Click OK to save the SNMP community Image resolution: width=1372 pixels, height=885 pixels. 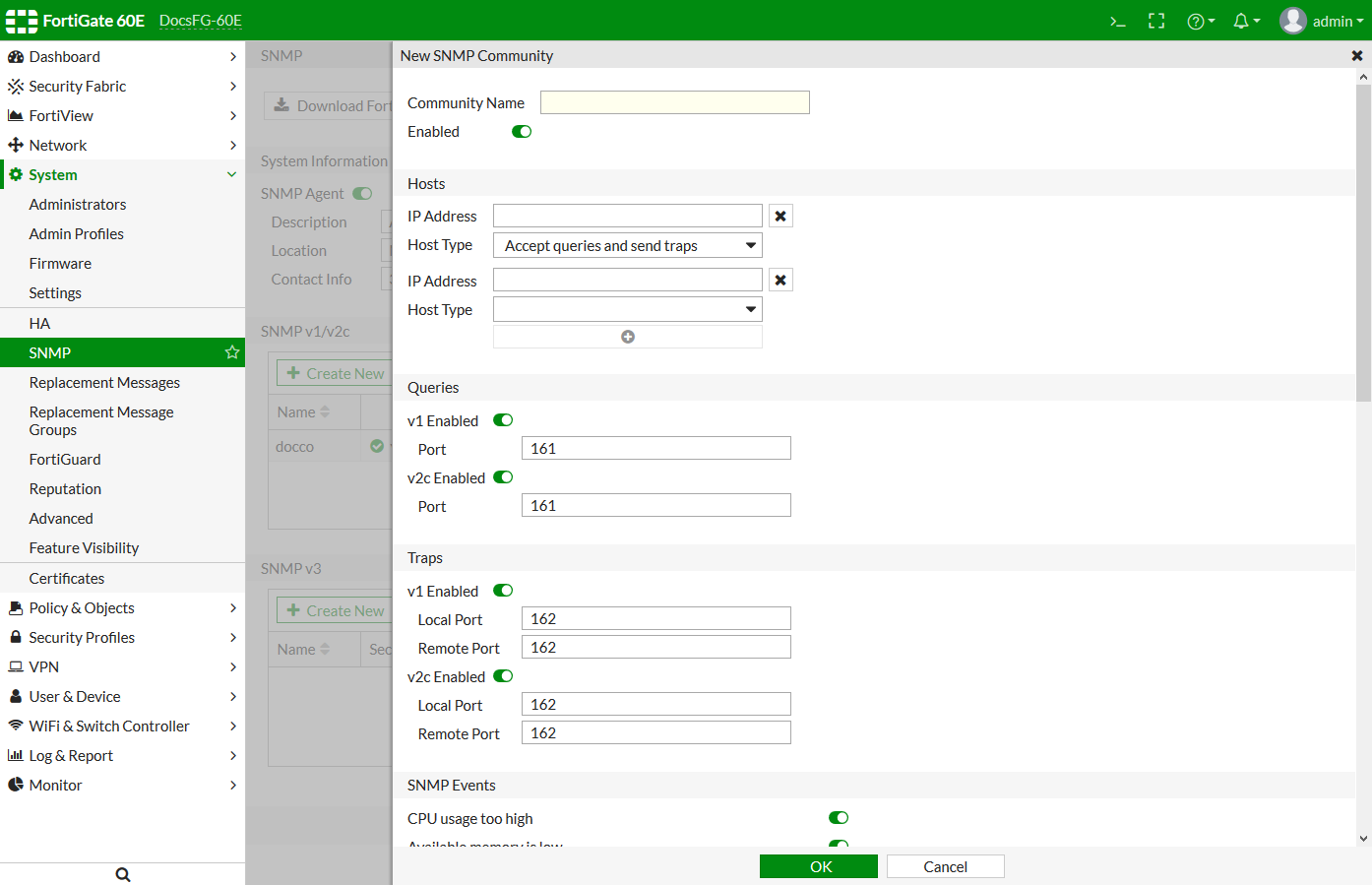coord(818,866)
